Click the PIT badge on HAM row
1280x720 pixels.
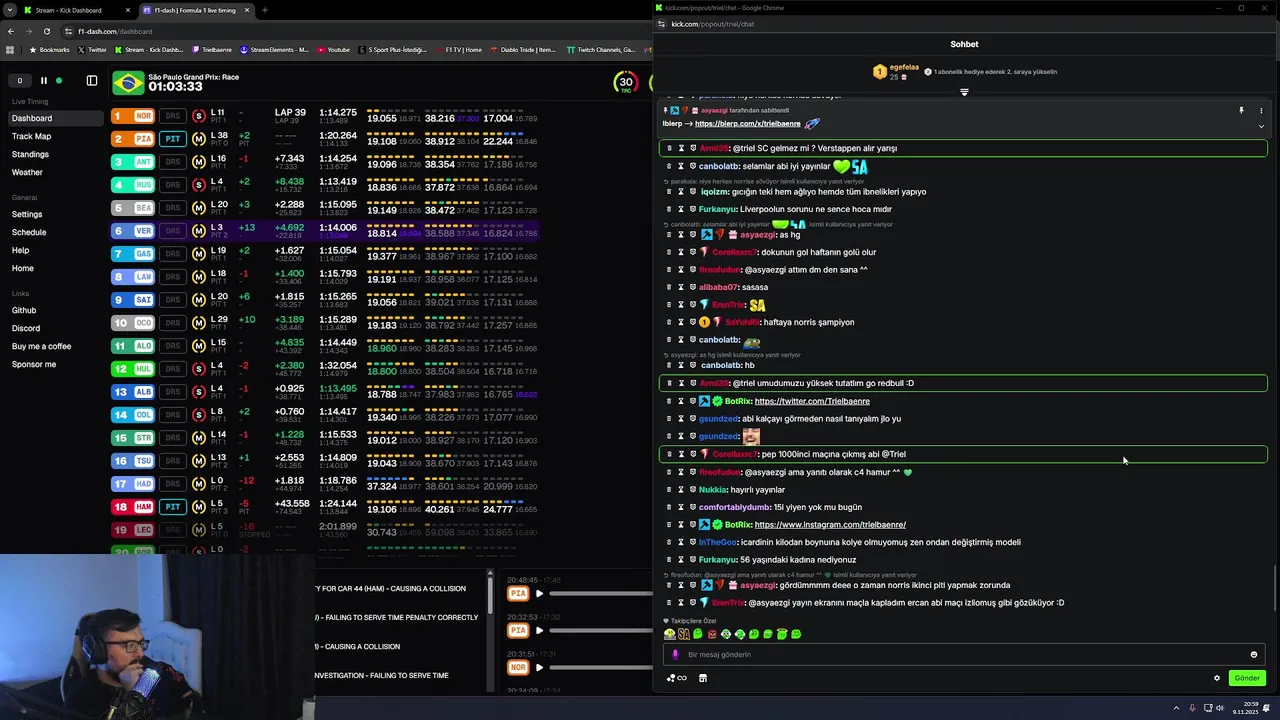[x=173, y=507]
